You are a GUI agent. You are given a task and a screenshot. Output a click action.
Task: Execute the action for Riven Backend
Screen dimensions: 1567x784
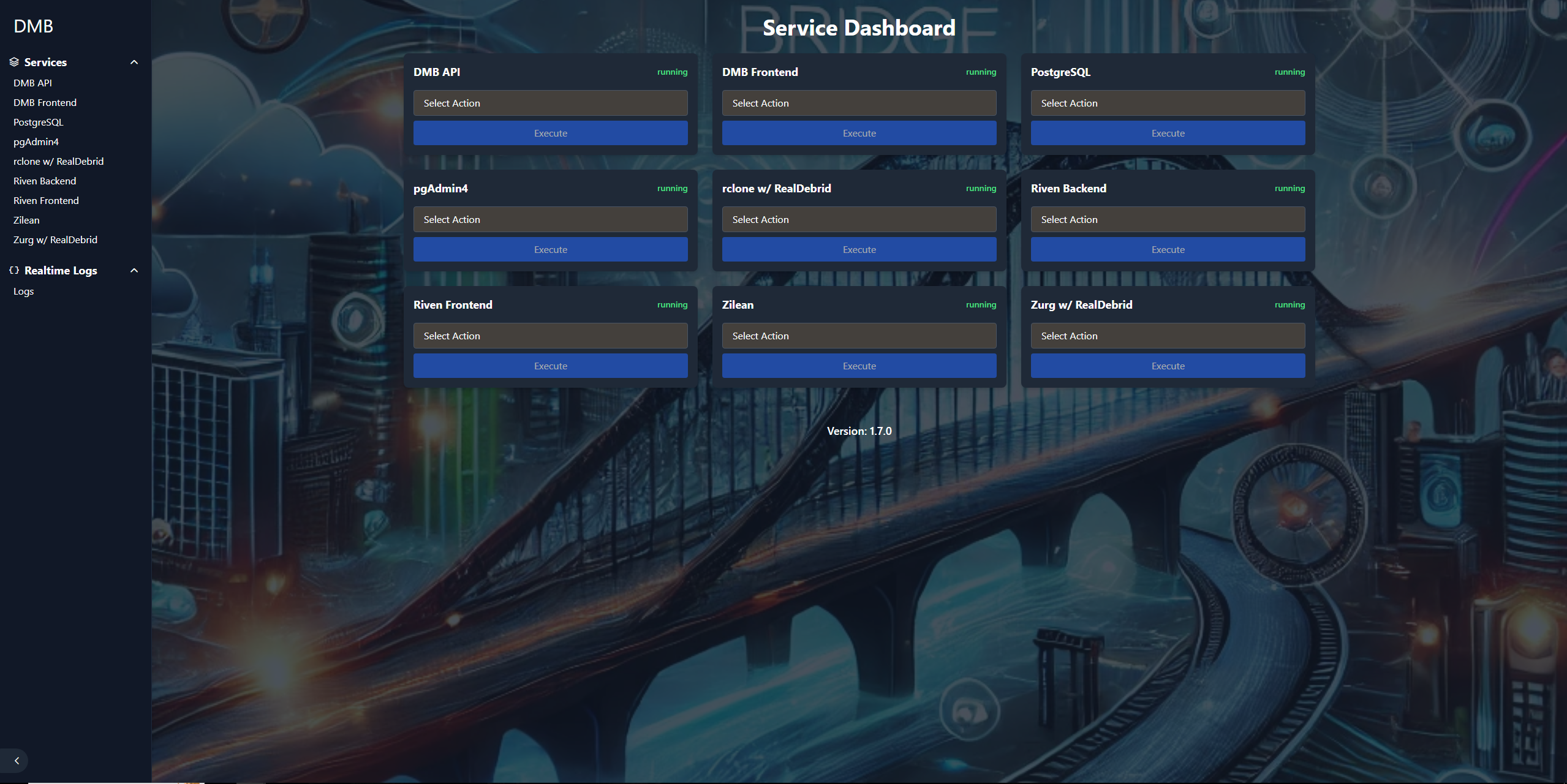pos(1168,249)
